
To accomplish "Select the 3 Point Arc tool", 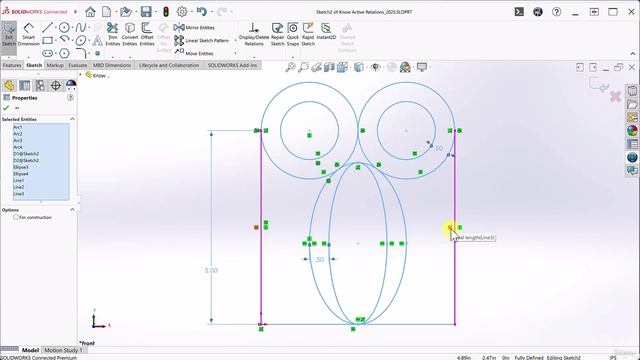I will point(64,40).
